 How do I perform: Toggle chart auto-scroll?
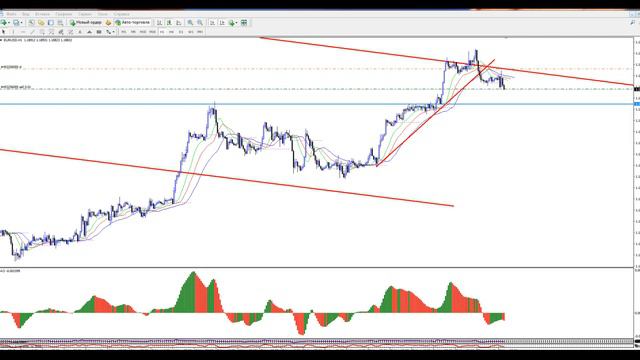[212, 23]
